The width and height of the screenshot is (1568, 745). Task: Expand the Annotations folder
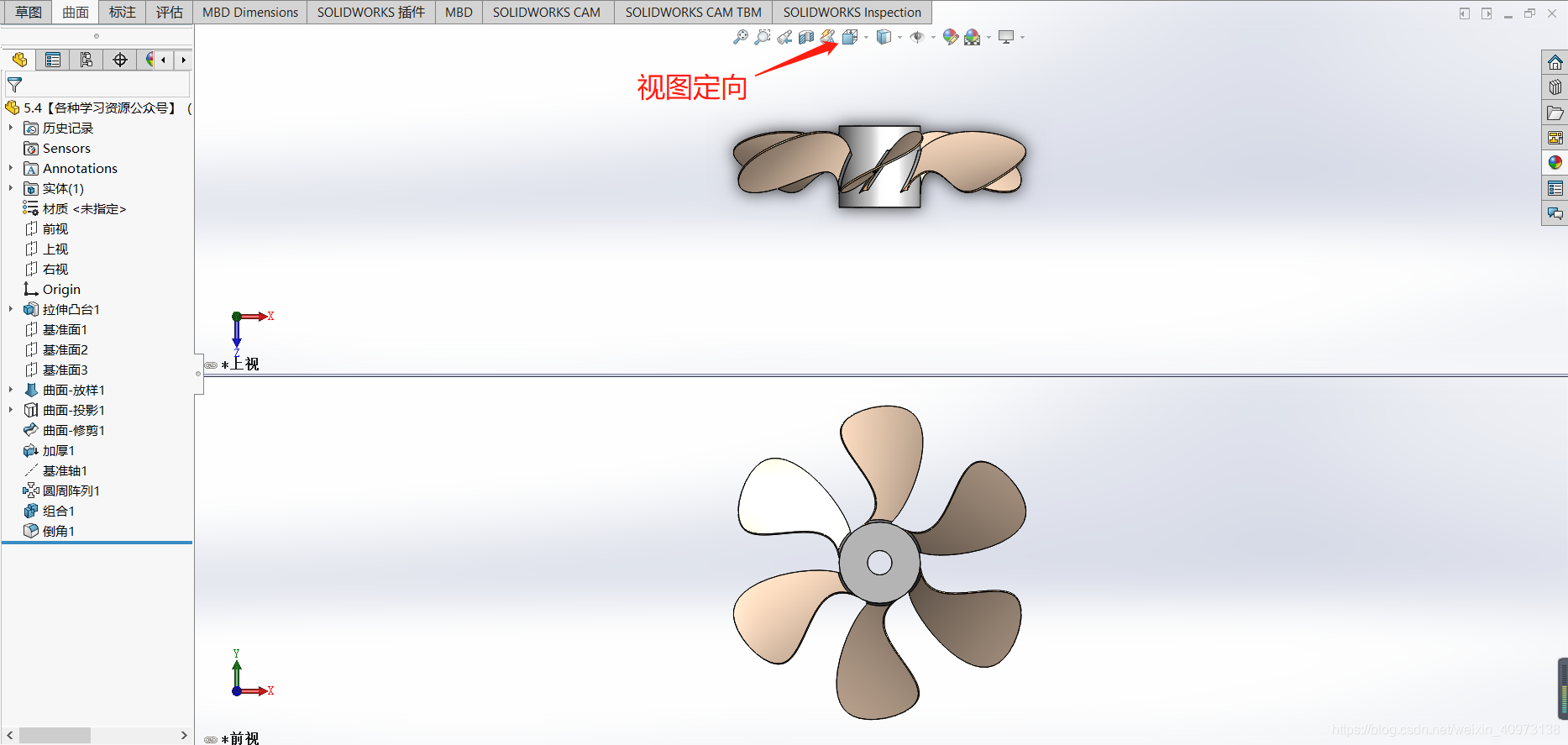click(x=11, y=168)
